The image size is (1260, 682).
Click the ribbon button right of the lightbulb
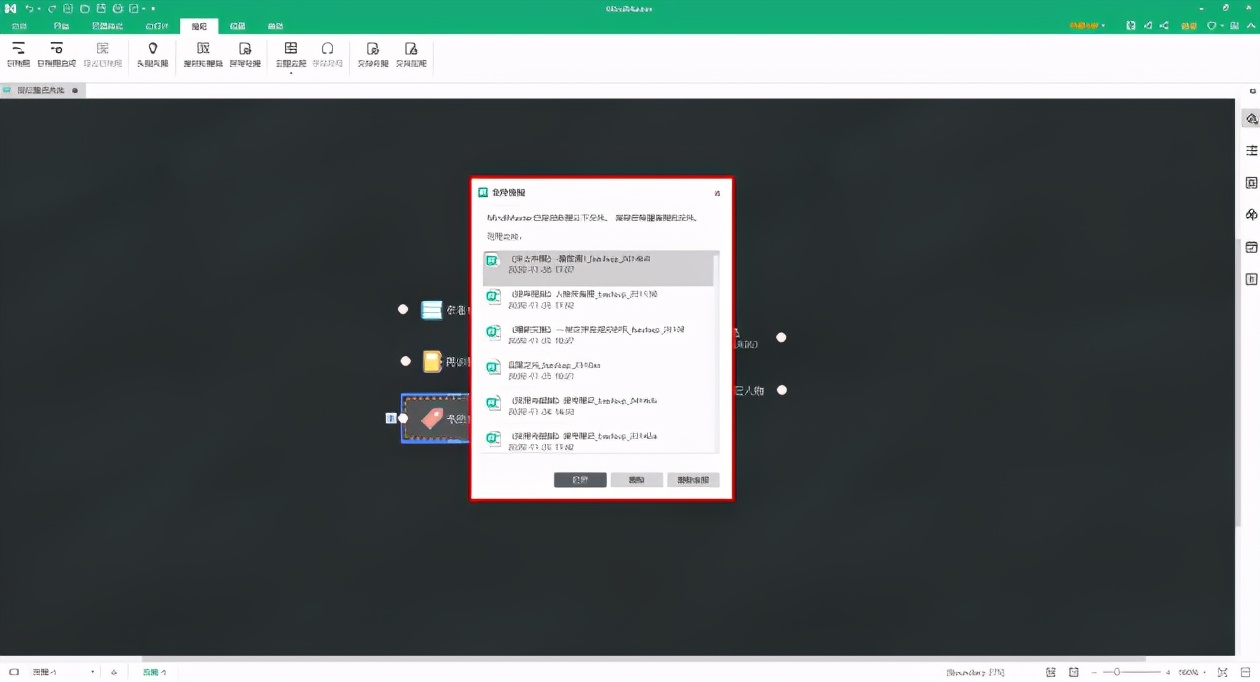click(203, 54)
